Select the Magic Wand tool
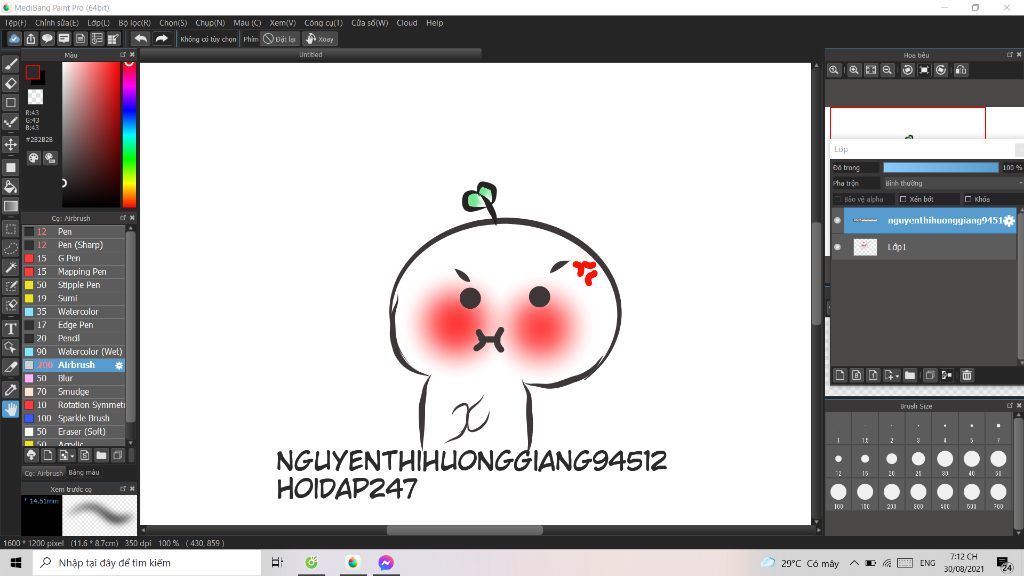1024x576 pixels. click(x=10, y=268)
